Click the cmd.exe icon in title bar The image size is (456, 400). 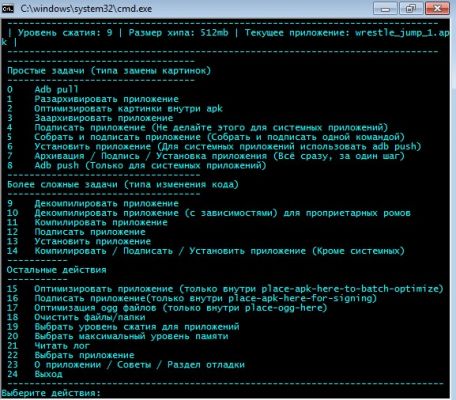[7, 8]
